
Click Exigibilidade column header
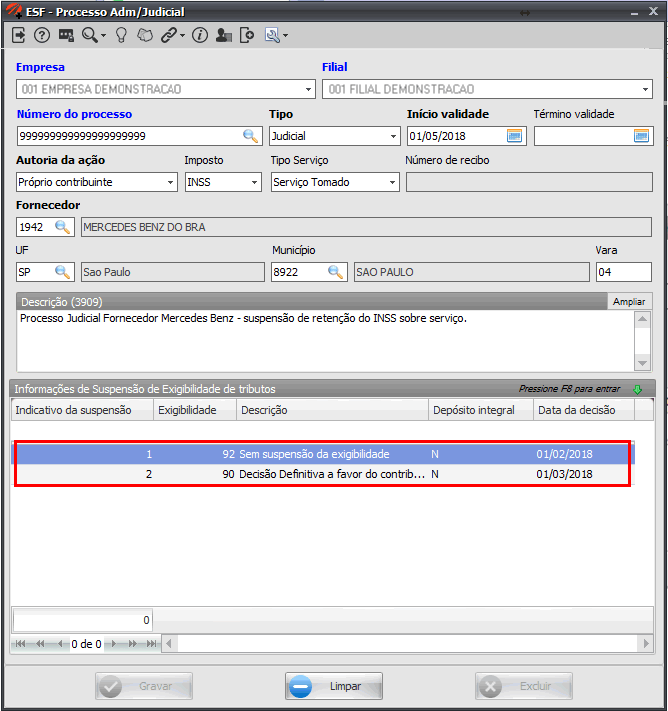pyautogui.click(x=195, y=410)
